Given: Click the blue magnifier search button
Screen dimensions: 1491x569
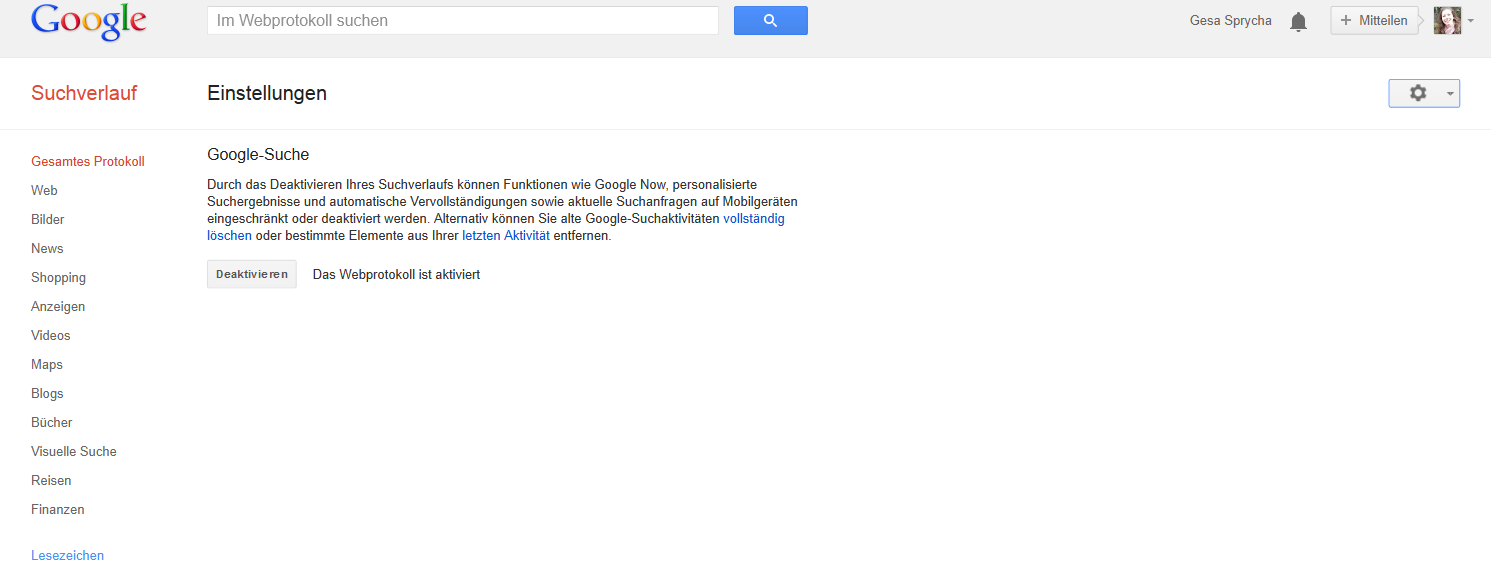Looking at the screenshot, I should [770, 20].
